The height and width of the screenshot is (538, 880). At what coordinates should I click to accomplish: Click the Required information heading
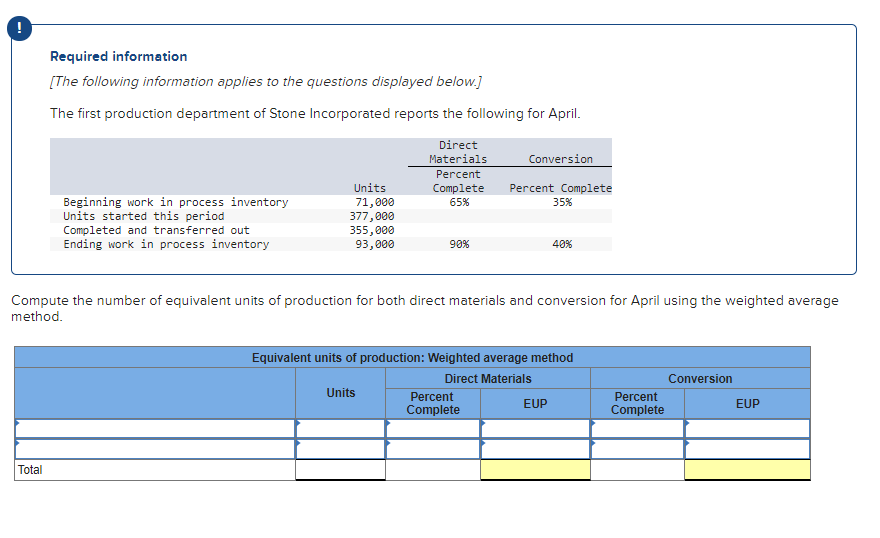pos(118,57)
